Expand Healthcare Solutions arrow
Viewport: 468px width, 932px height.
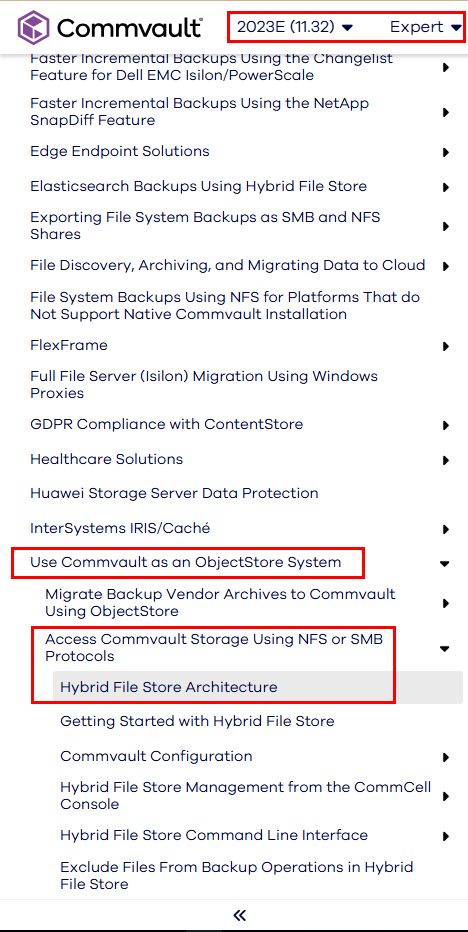pos(445,460)
